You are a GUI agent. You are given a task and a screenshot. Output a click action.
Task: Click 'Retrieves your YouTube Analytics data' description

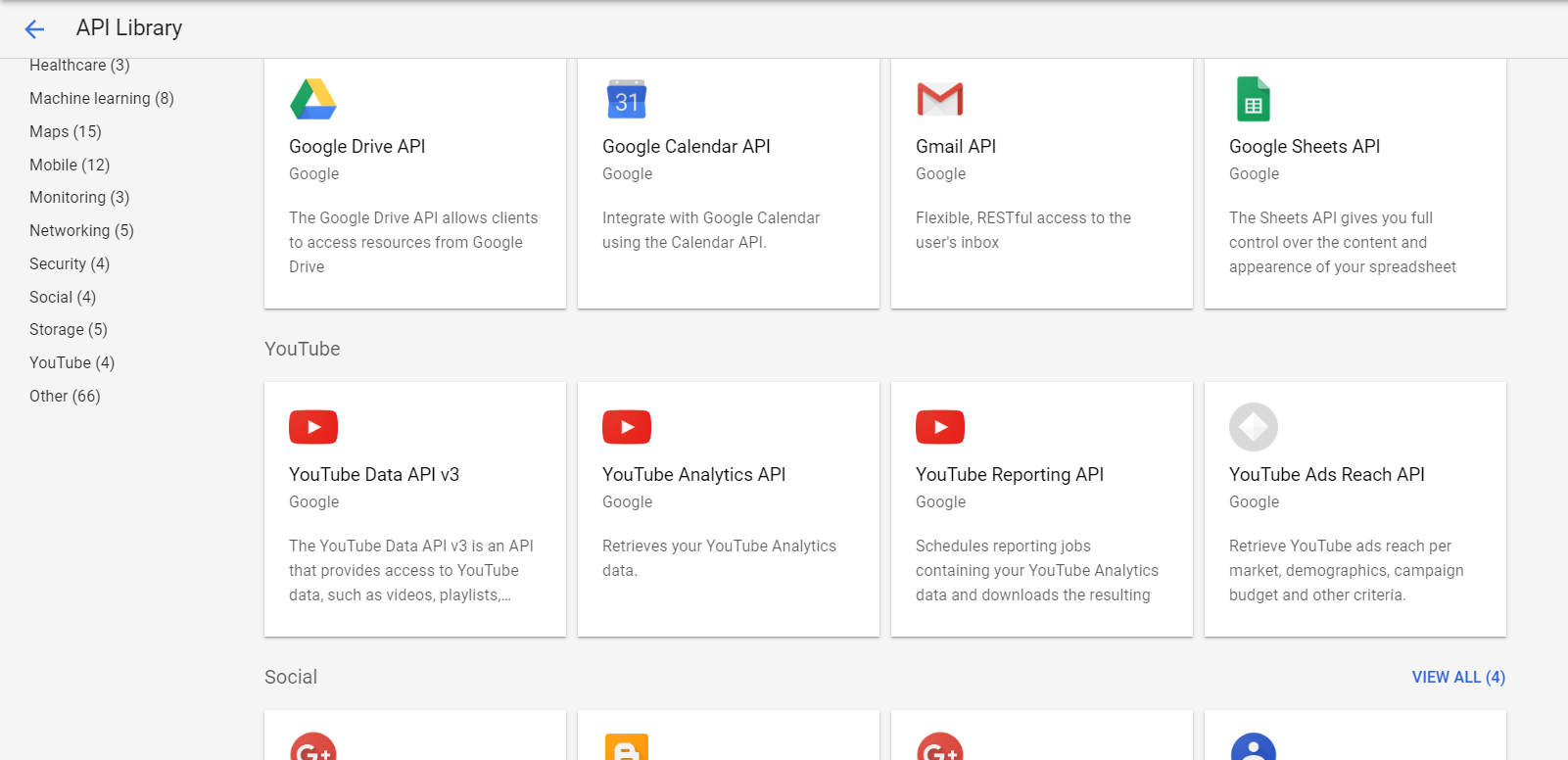pyautogui.click(x=719, y=558)
